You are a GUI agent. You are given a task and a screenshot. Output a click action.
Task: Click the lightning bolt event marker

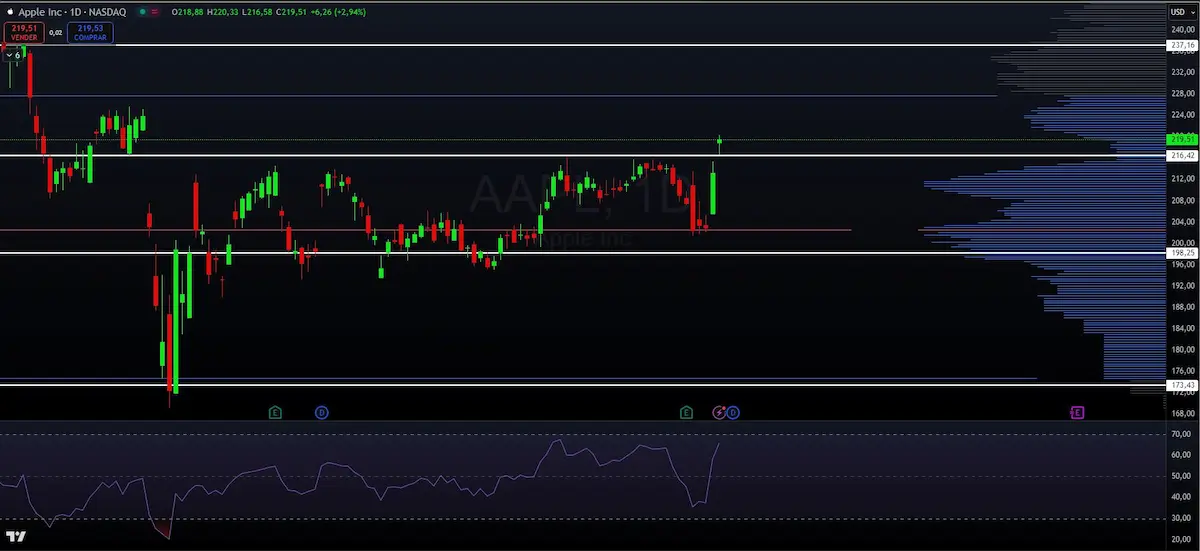click(719, 412)
